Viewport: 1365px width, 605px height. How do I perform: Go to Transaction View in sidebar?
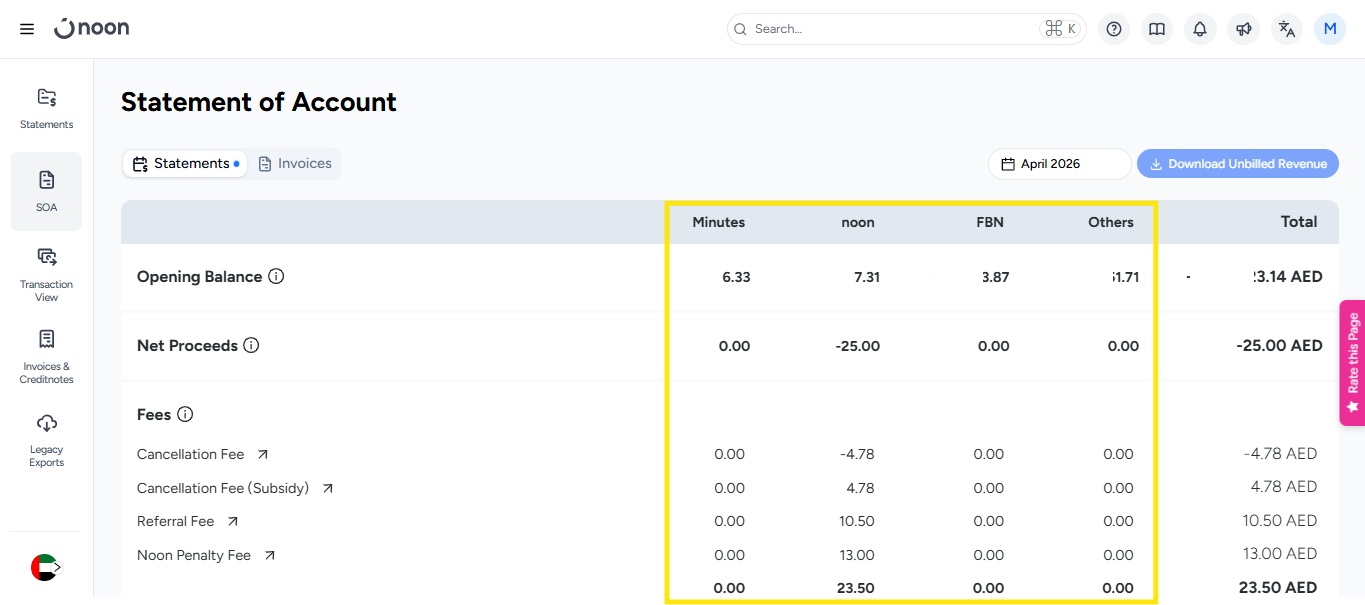pyautogui.click(x=46, y=274)
